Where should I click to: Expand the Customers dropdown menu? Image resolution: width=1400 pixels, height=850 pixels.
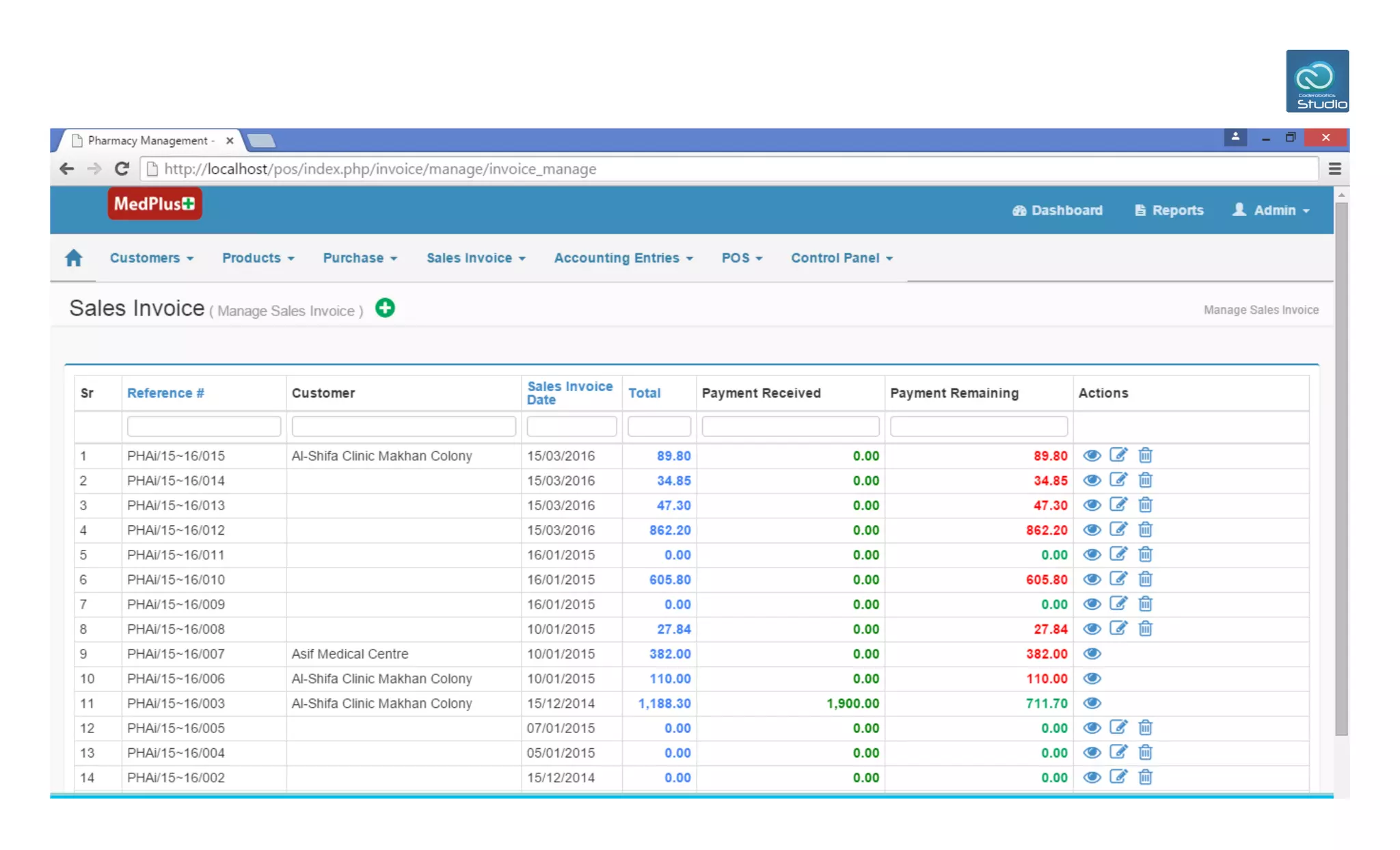151,258
